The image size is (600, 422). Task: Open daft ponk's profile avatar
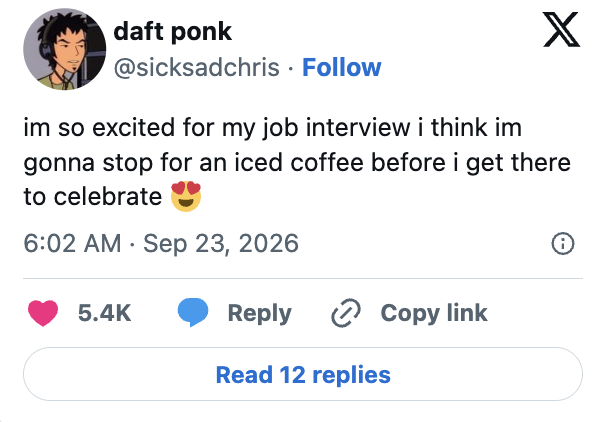[64, 49]
